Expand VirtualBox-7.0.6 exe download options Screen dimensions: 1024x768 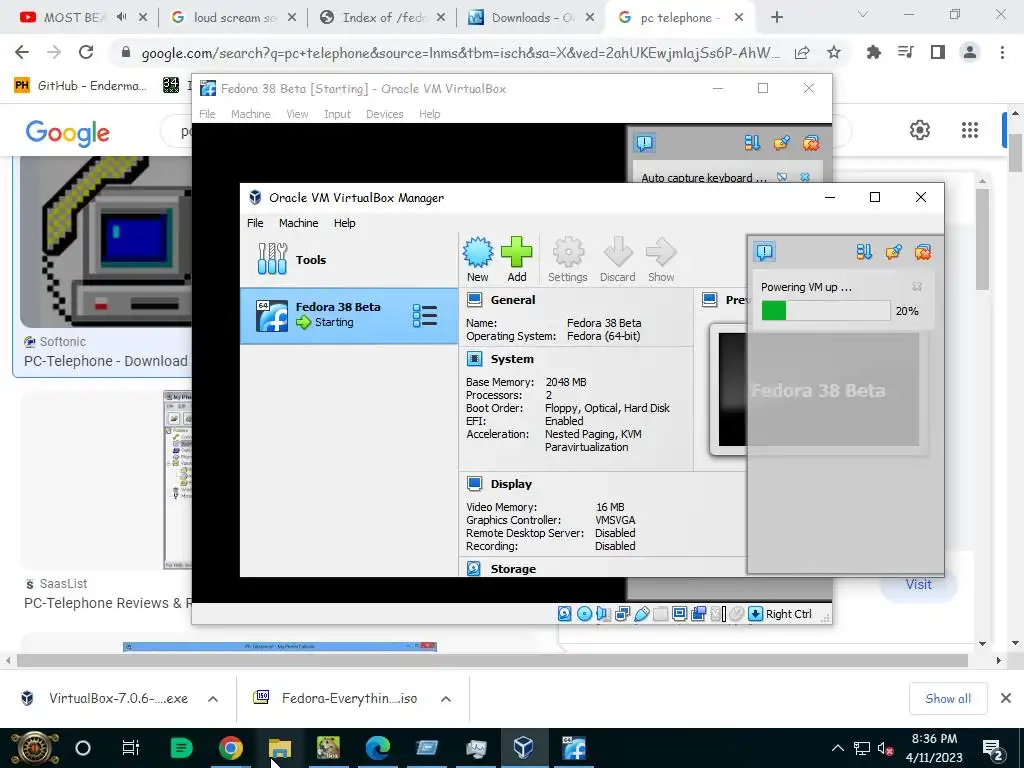[x=213, y=699]
